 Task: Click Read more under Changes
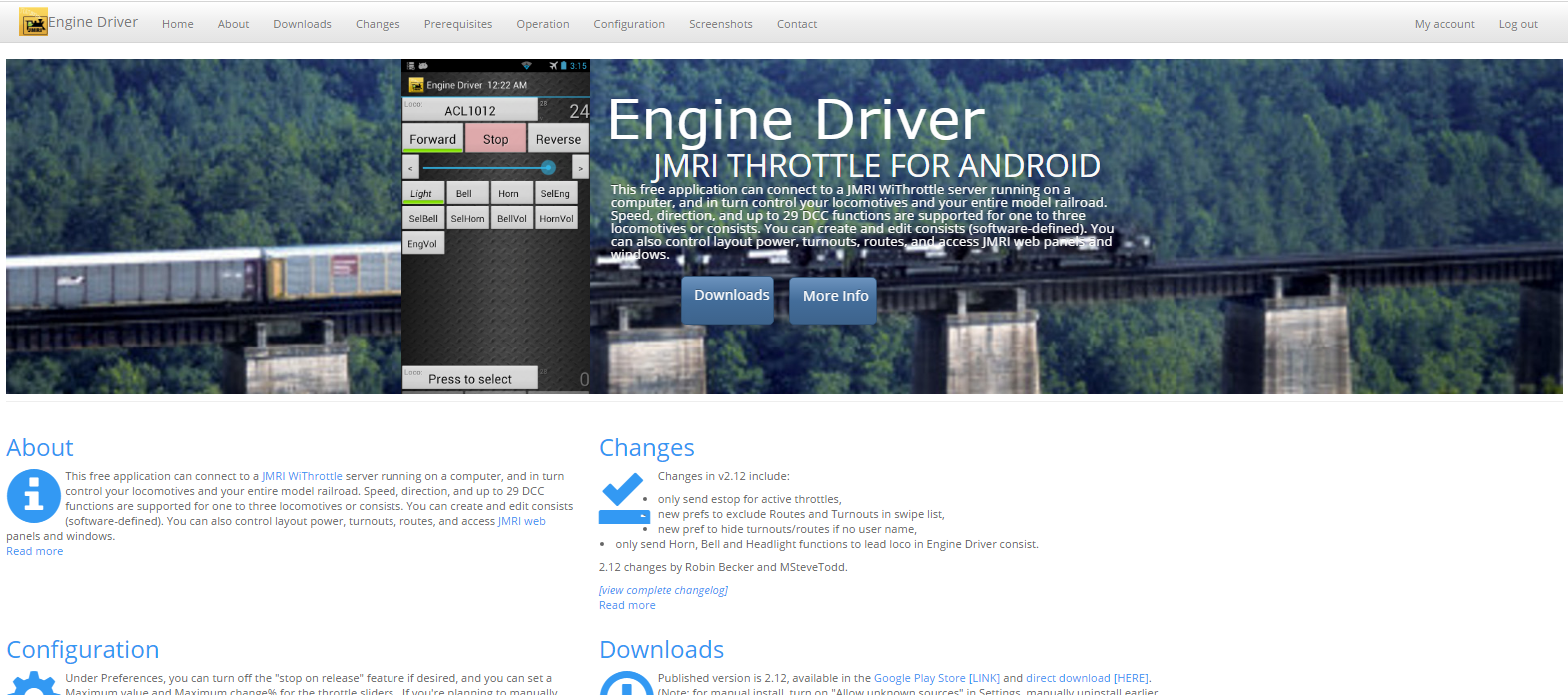(627, 605)
